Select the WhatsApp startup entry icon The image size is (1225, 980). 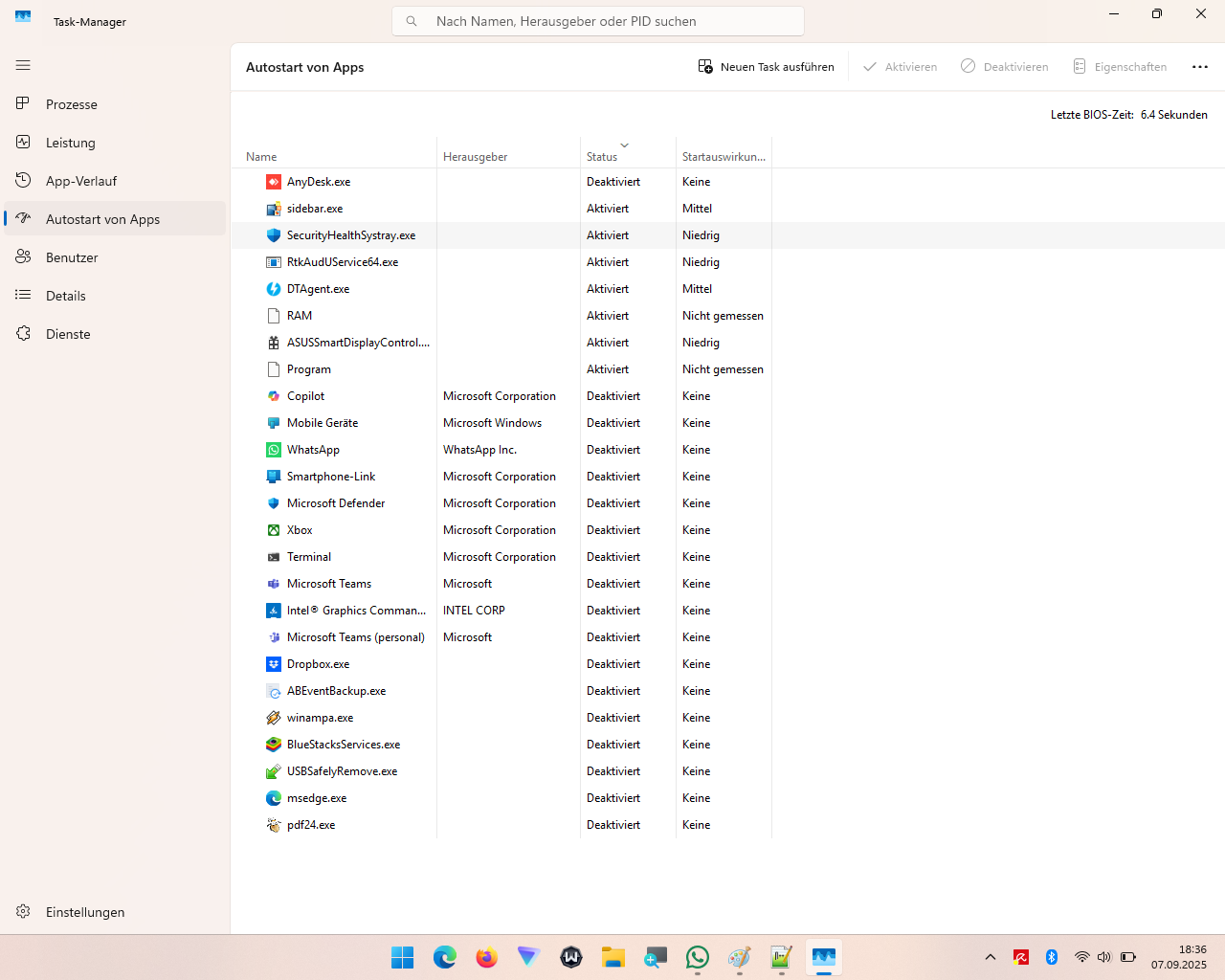click(x=274, y=450)
